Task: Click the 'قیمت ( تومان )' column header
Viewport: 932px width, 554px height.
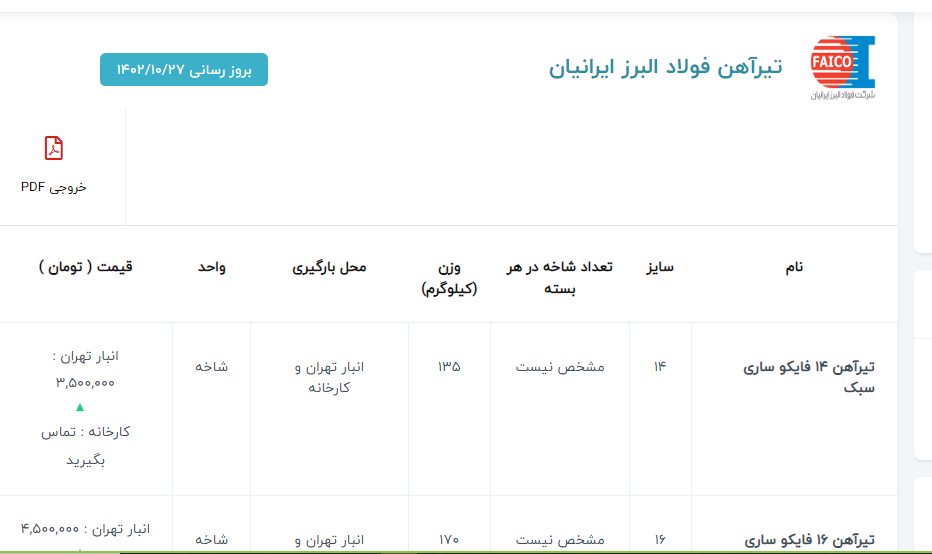Action: click(x=86, y=267)
